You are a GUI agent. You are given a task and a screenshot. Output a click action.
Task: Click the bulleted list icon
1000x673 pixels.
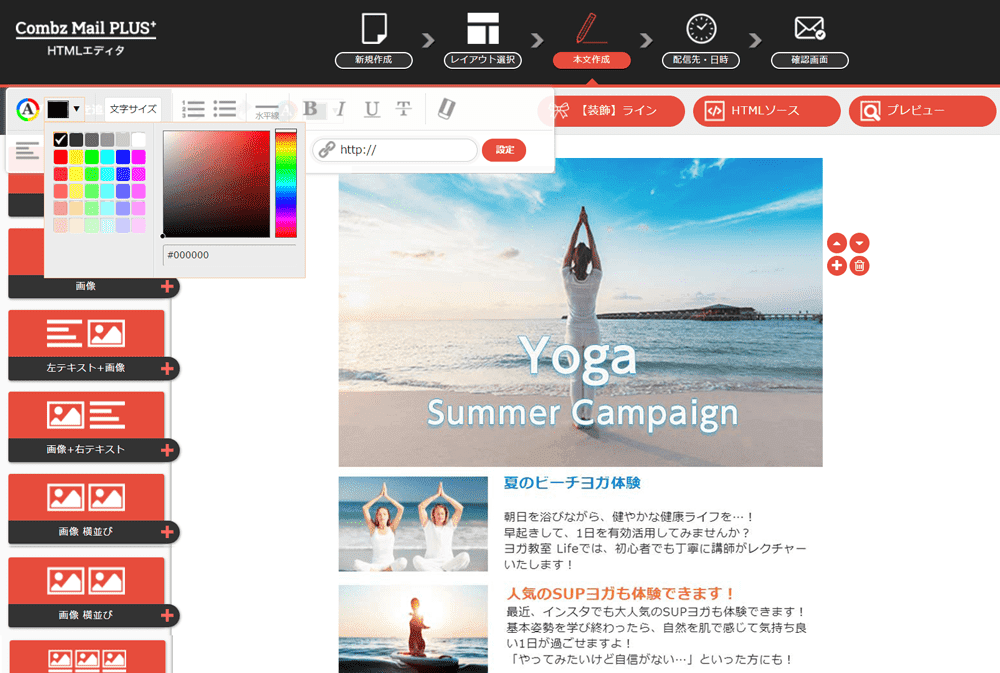(x=225, y=109)
